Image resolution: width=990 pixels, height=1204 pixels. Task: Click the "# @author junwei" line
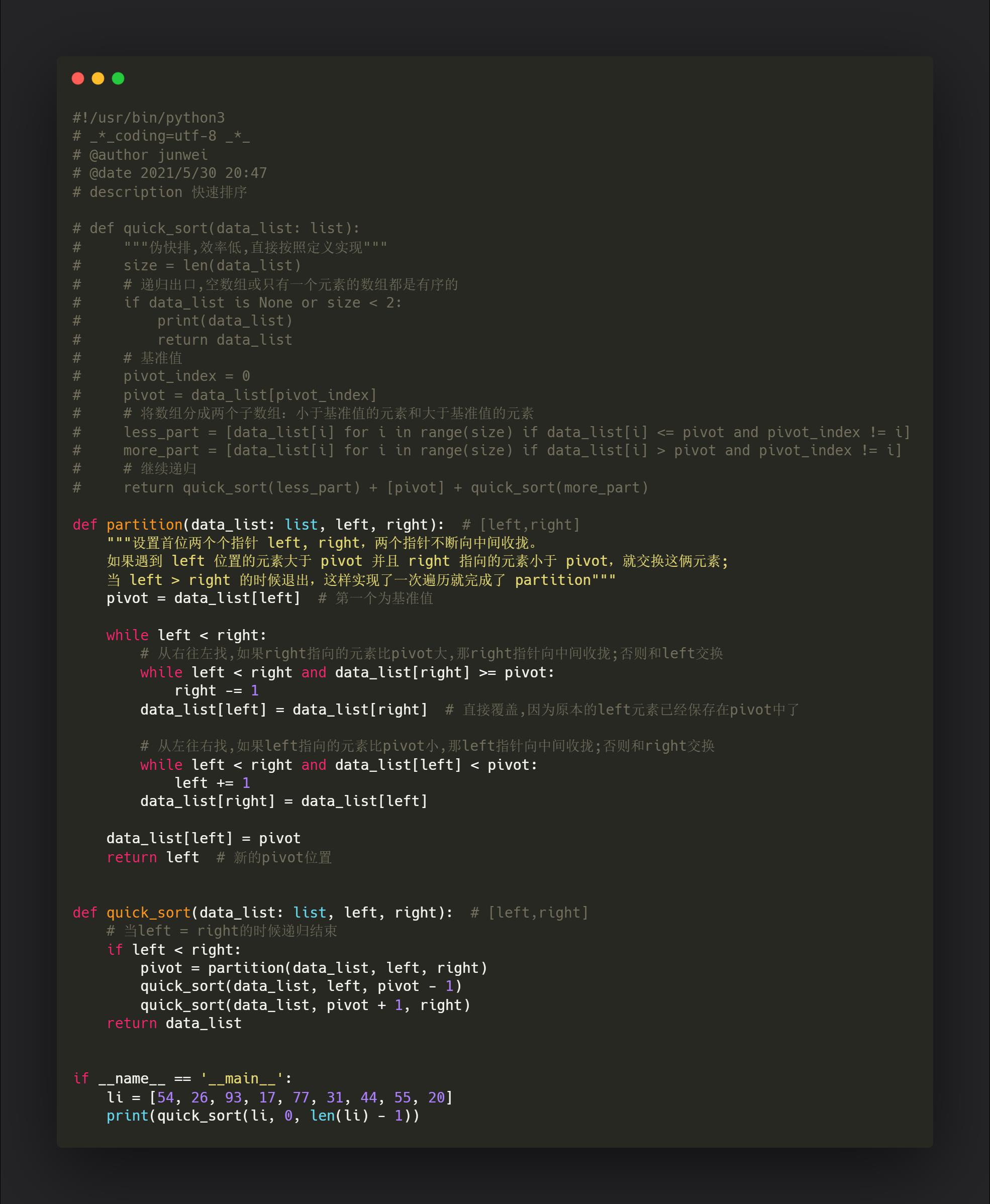(x=140, y=154)
